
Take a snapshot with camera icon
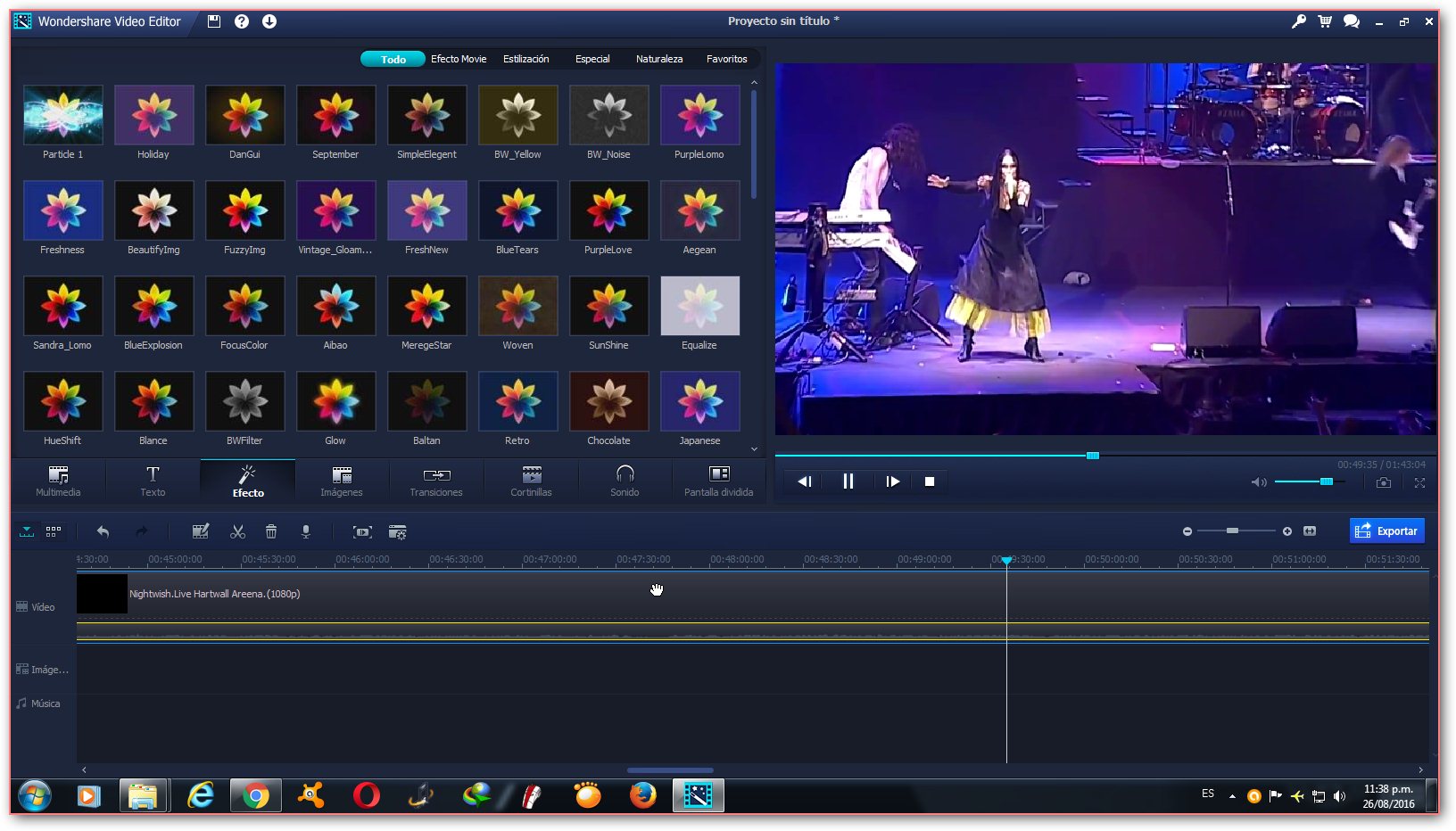click(1383, 482)
